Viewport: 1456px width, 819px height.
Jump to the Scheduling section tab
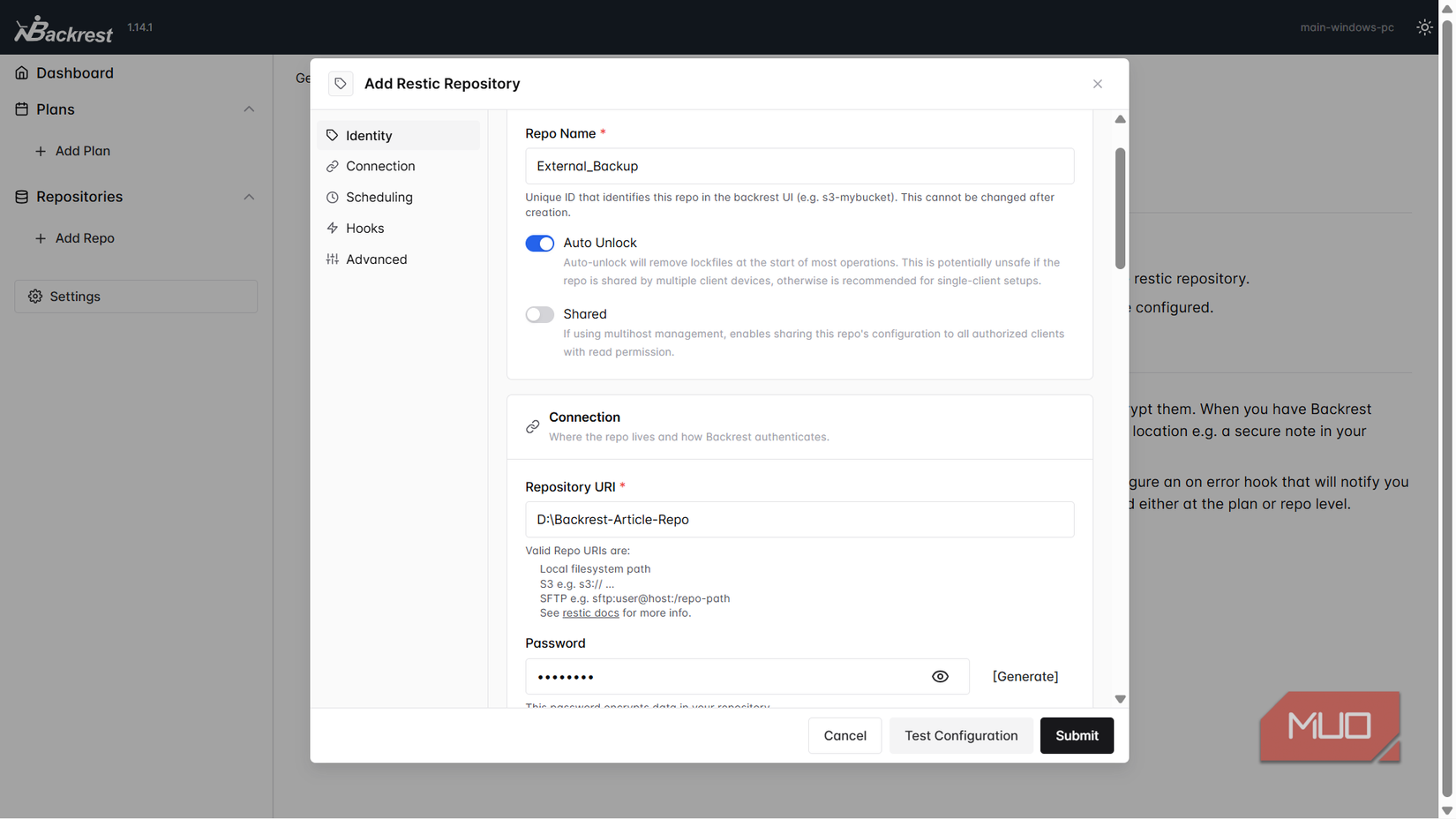point(398,198)
